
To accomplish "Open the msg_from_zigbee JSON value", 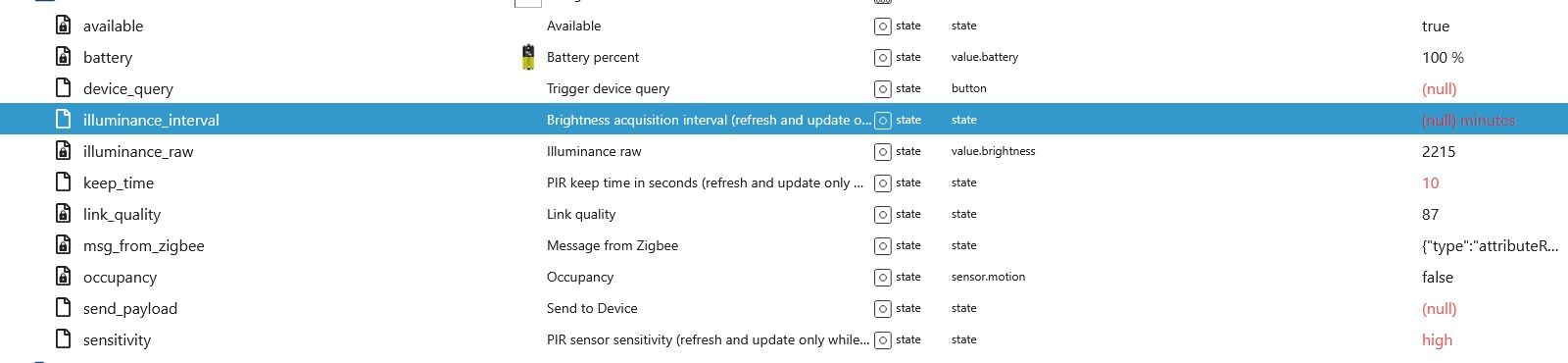I will coord(1490,245).
